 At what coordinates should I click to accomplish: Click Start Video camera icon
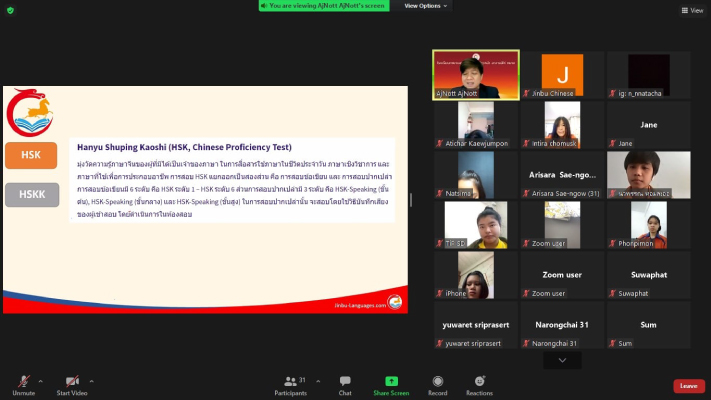72,381
